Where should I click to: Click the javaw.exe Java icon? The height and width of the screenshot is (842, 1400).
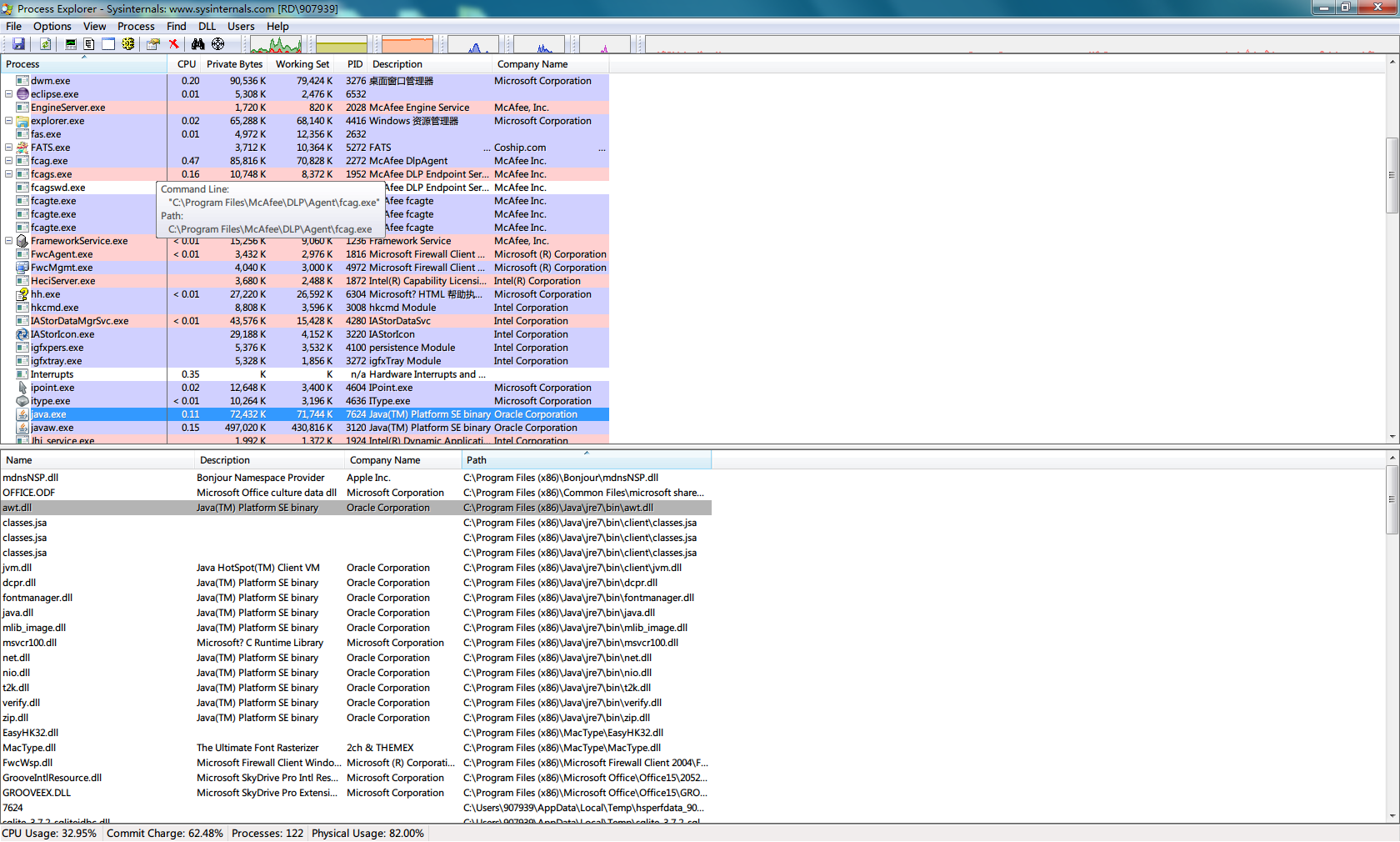tap(22, 428)
